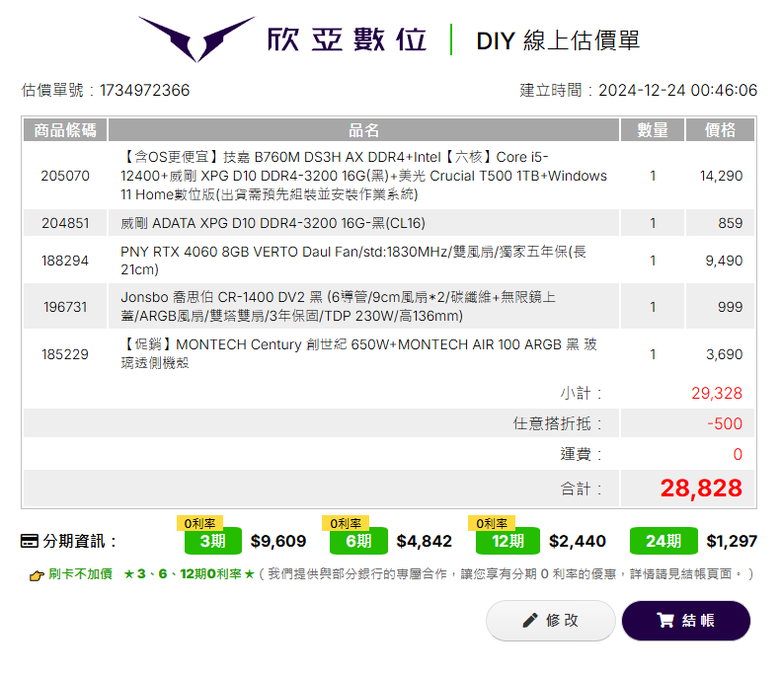The width and height of the screenshot is (780, 676).
Task: Click the 0利率 tag above 6期
Action: [346, 523]
